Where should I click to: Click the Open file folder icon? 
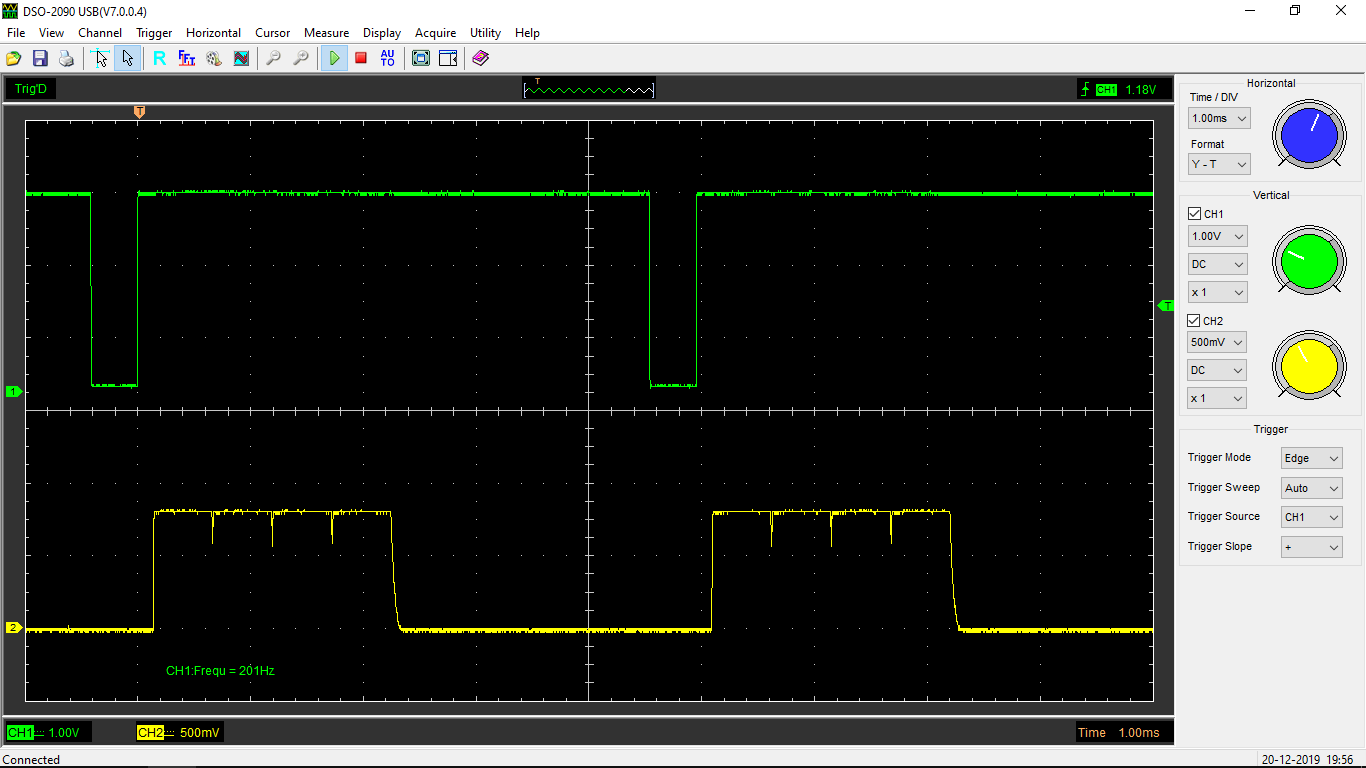click(14, 59)
